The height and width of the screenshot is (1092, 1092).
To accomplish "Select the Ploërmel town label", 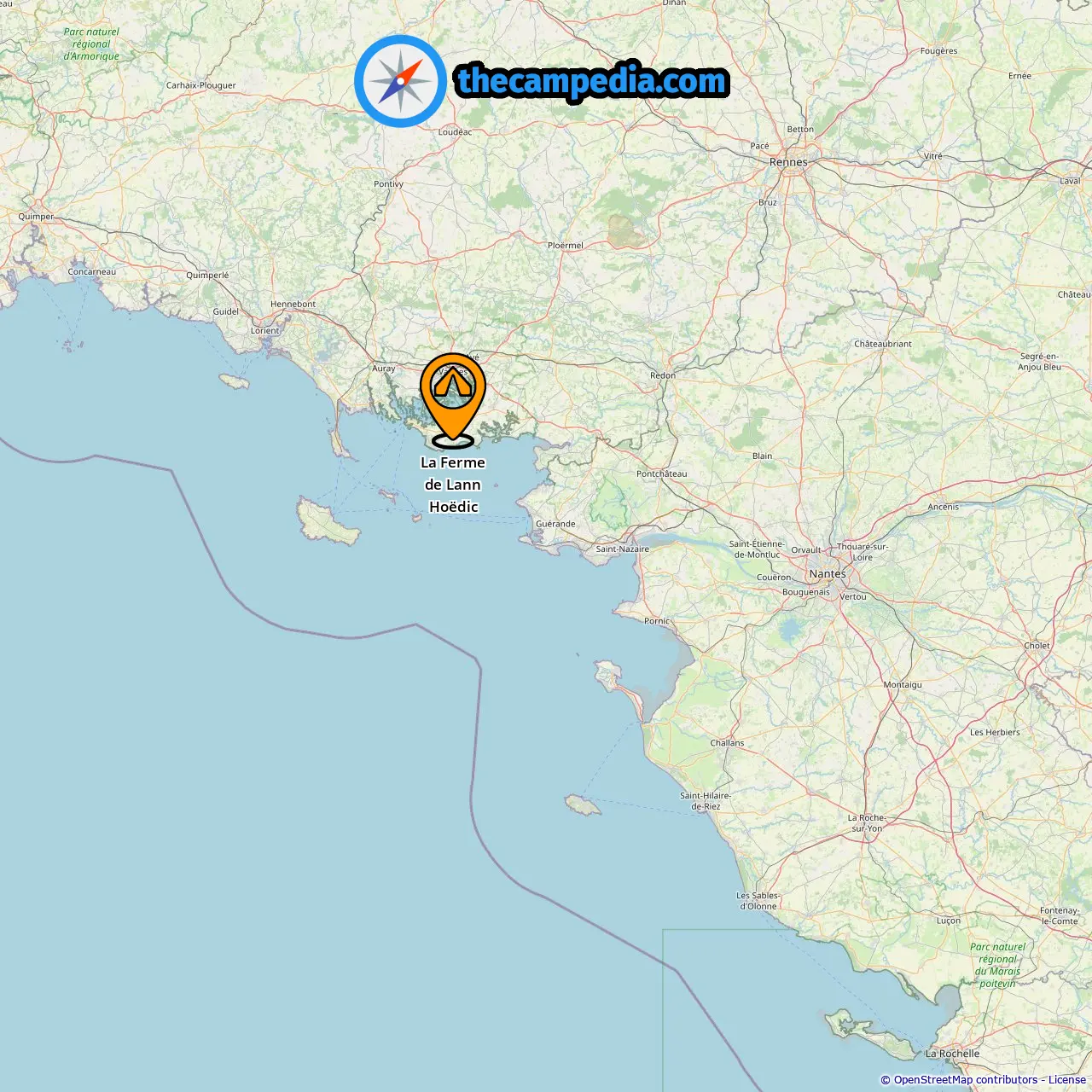I will (x=565, y=246).
